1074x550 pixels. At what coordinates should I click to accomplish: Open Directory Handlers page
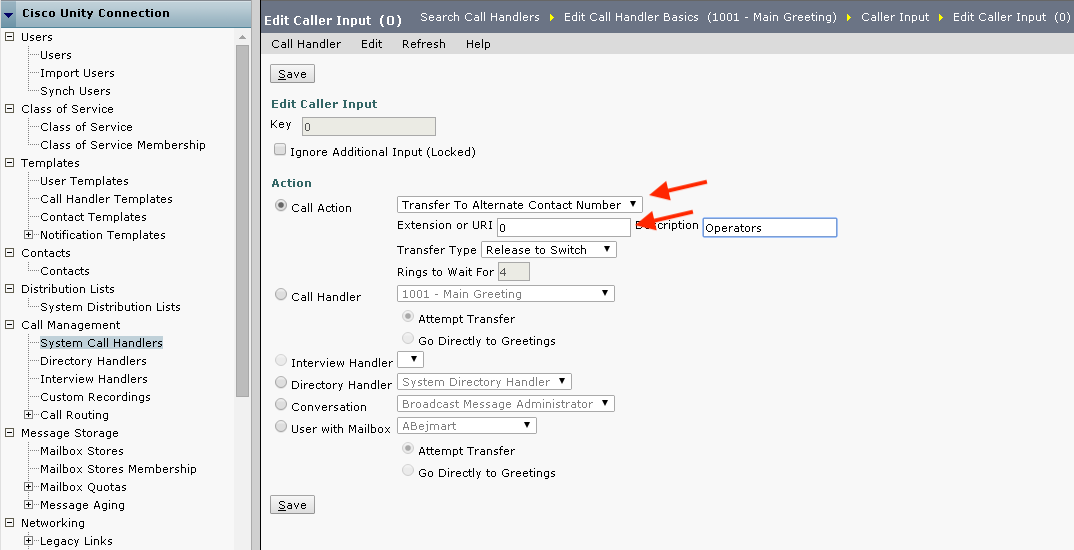click(x=93, y=361)
